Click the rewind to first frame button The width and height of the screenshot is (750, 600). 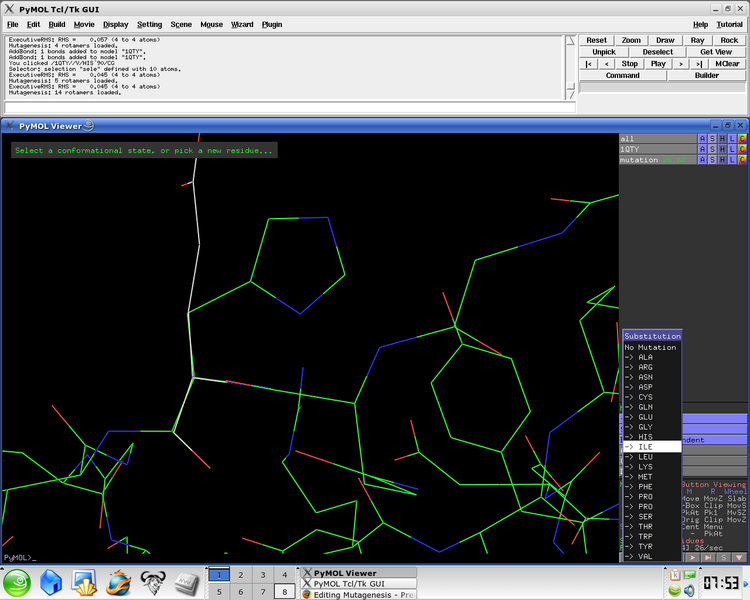(x=590, y=63)
